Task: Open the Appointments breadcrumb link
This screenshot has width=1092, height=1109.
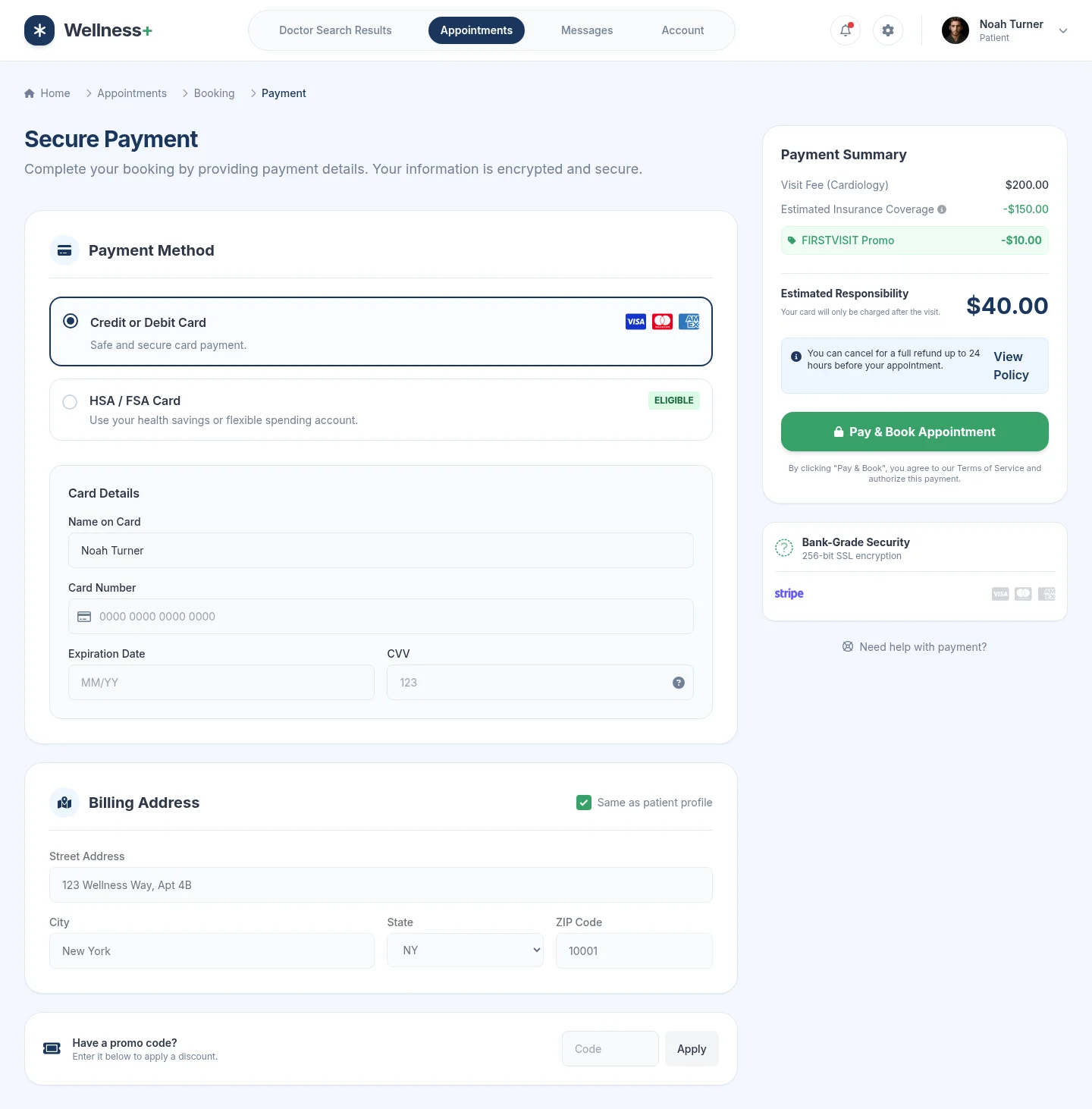Action: click(x=131, y=93)
